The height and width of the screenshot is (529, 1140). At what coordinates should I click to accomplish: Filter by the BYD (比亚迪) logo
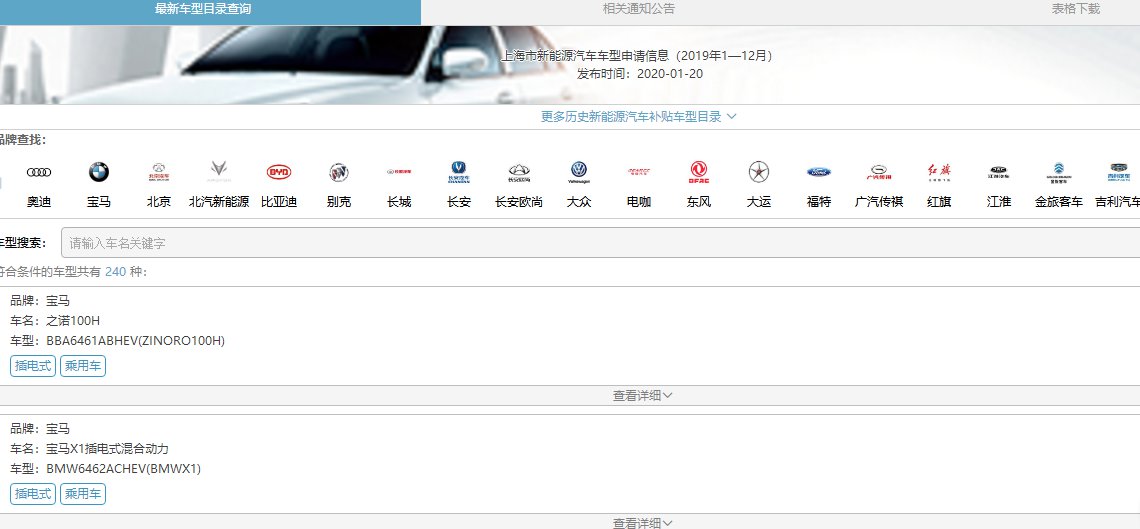(279, 172)
